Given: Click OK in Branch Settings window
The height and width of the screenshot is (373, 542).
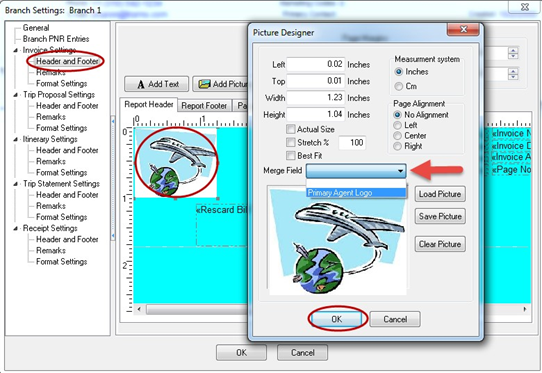Looking at the screenshot, I should (x=241, y=353).
